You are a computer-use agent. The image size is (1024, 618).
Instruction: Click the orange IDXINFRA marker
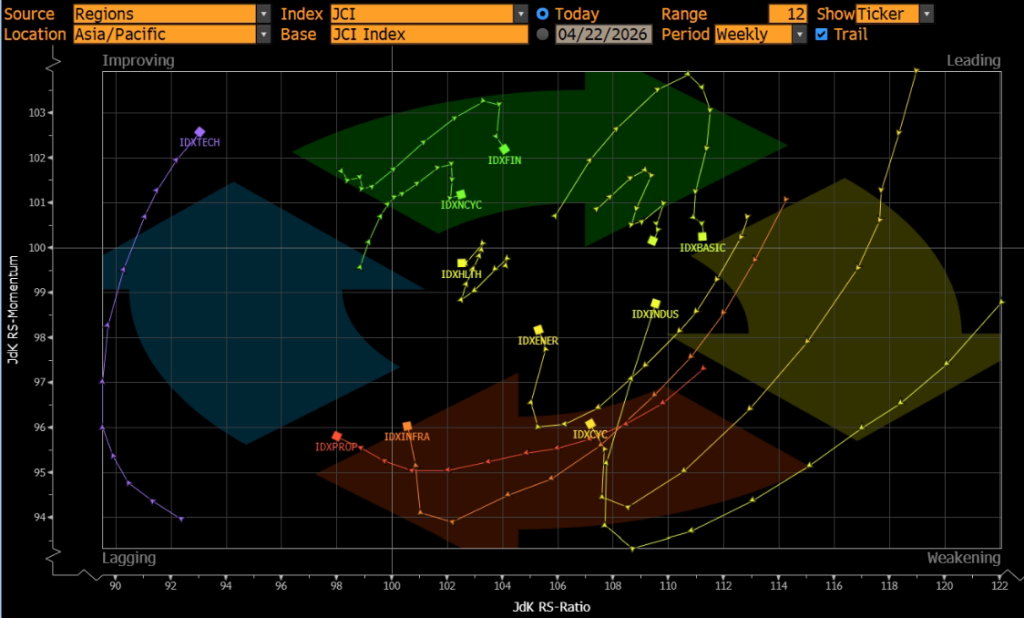coord(407,426)
